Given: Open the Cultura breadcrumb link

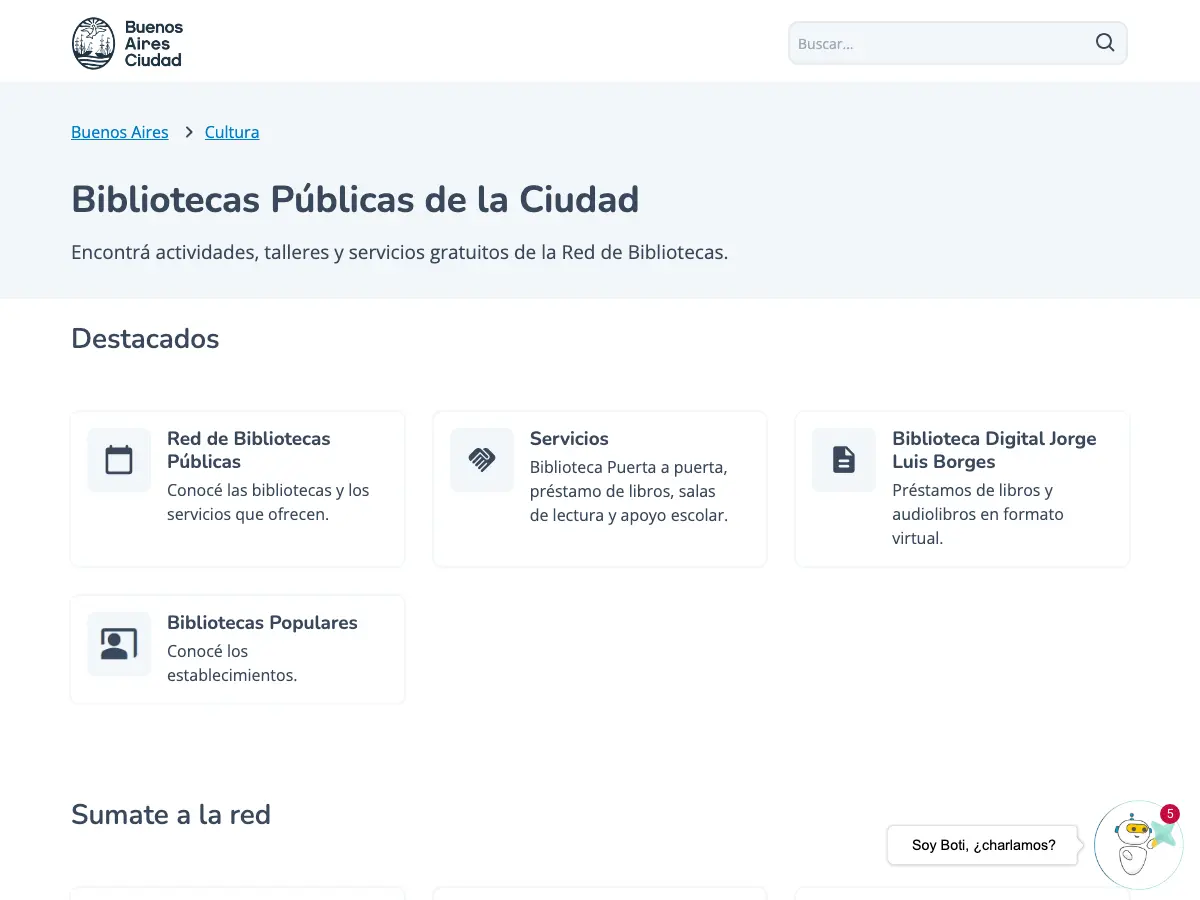Looking at the screenshot, I should (232, 132).
